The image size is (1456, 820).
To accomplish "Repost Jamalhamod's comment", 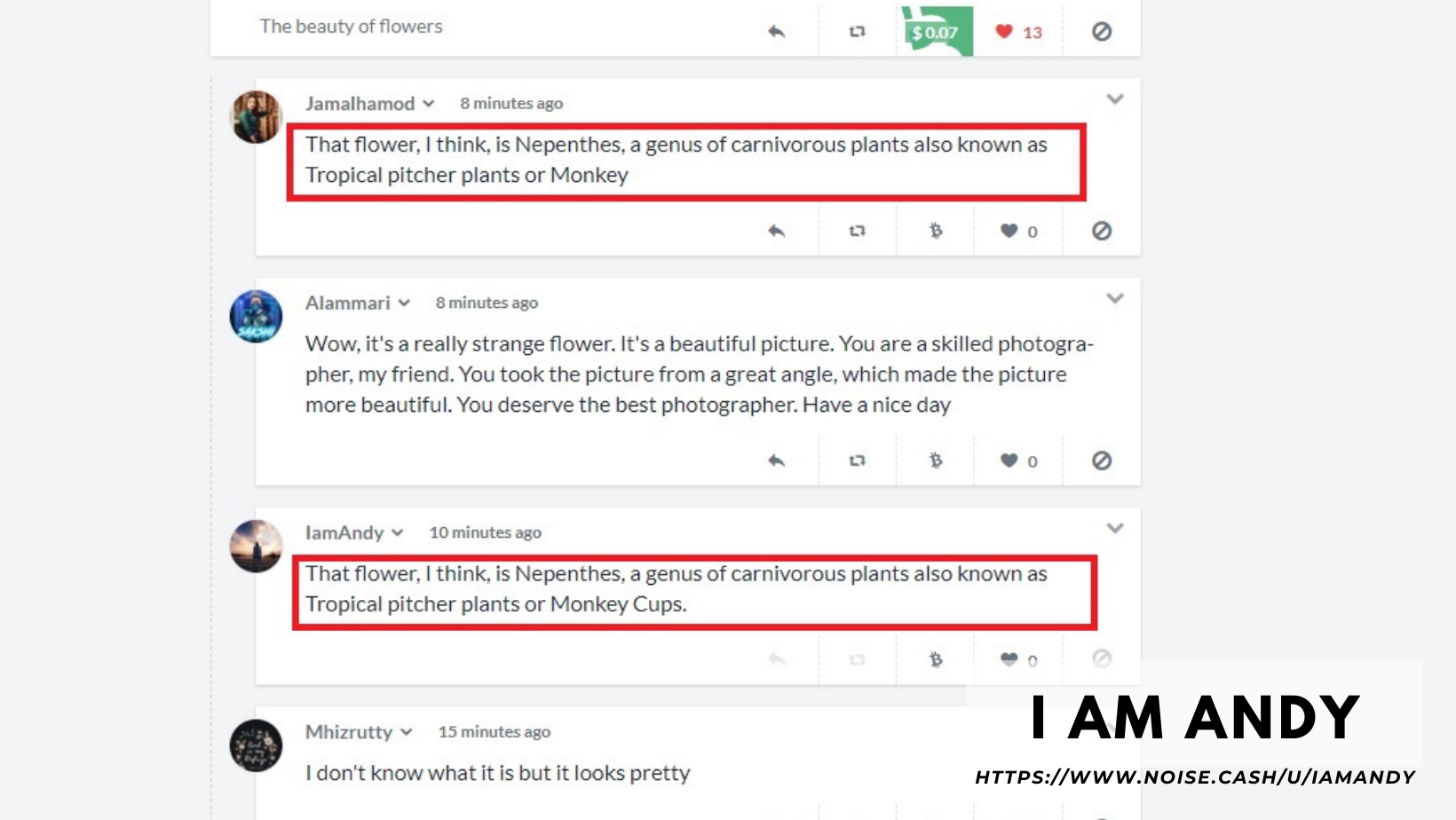I will coord(857,231).
